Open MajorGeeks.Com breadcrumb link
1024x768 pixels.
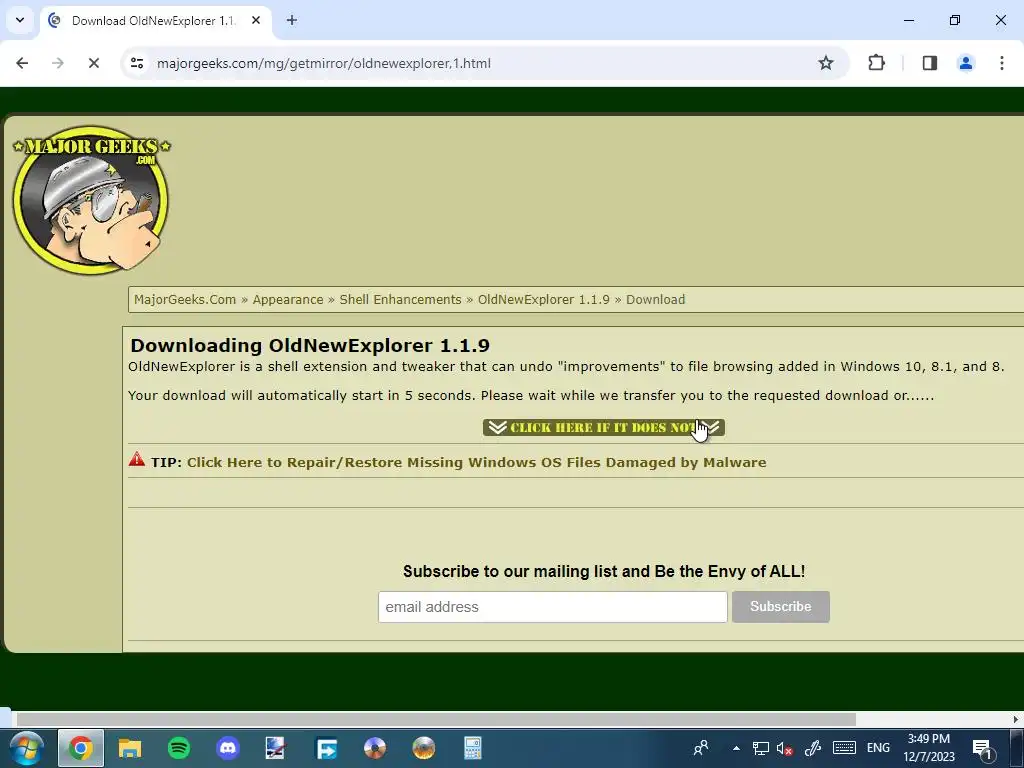click(x=185, y=300)
